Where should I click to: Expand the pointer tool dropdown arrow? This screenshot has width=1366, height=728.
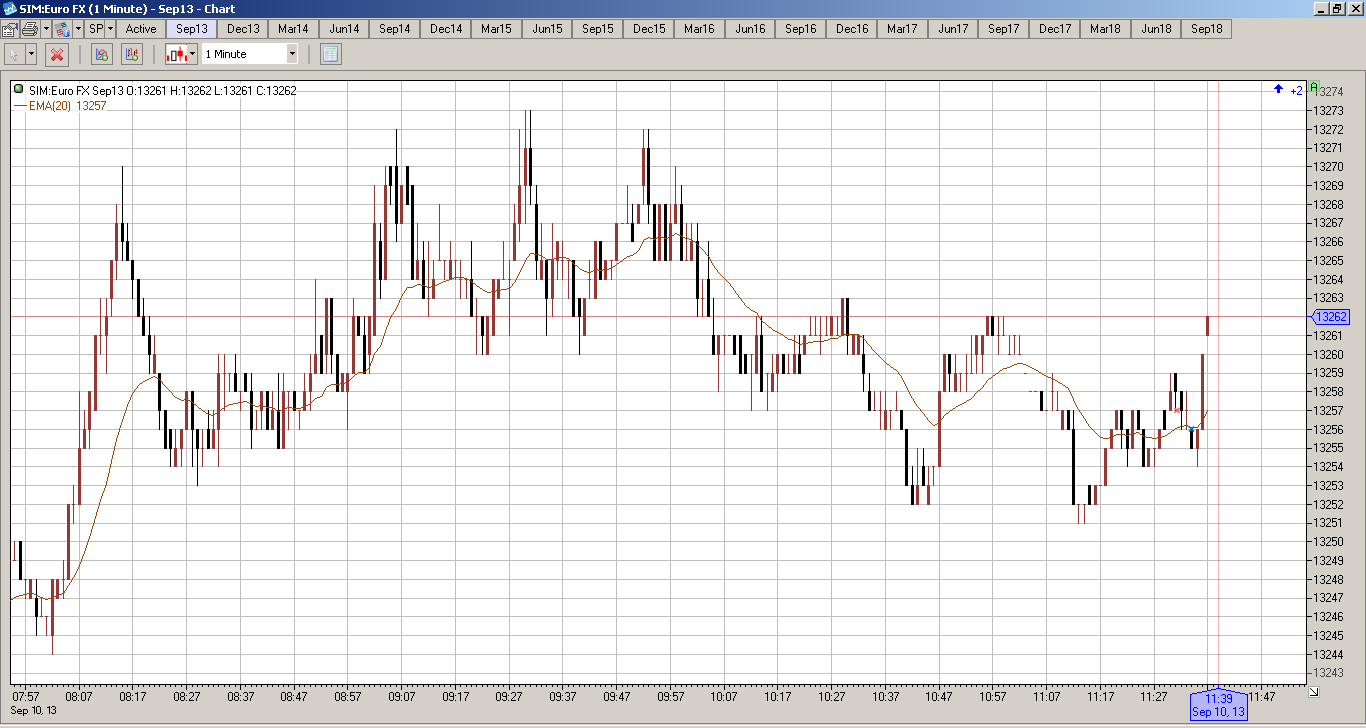[31, 54]
